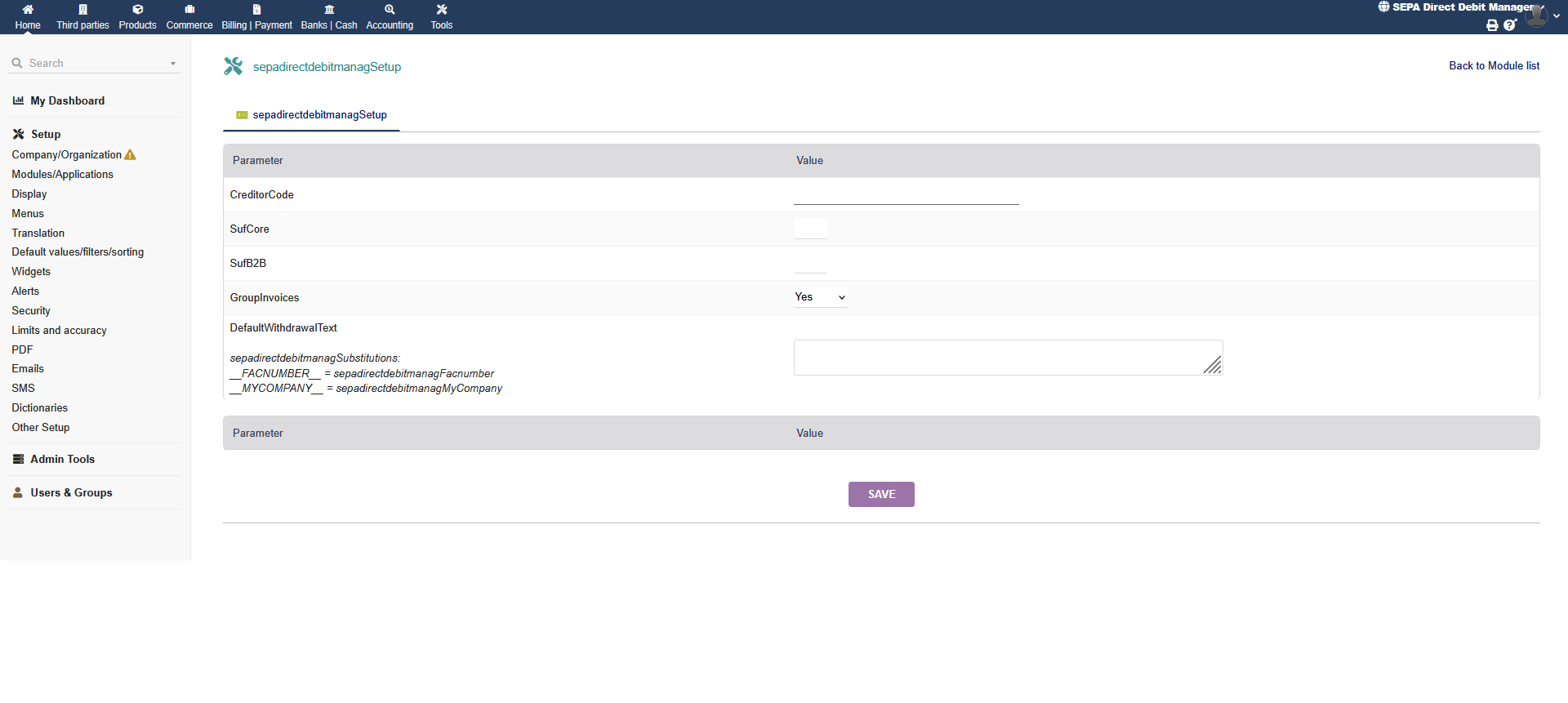The height and width of the screenshot is (703, 1568).
Task: Follow the Back to Module list link
Action: tap(1494, 66)
